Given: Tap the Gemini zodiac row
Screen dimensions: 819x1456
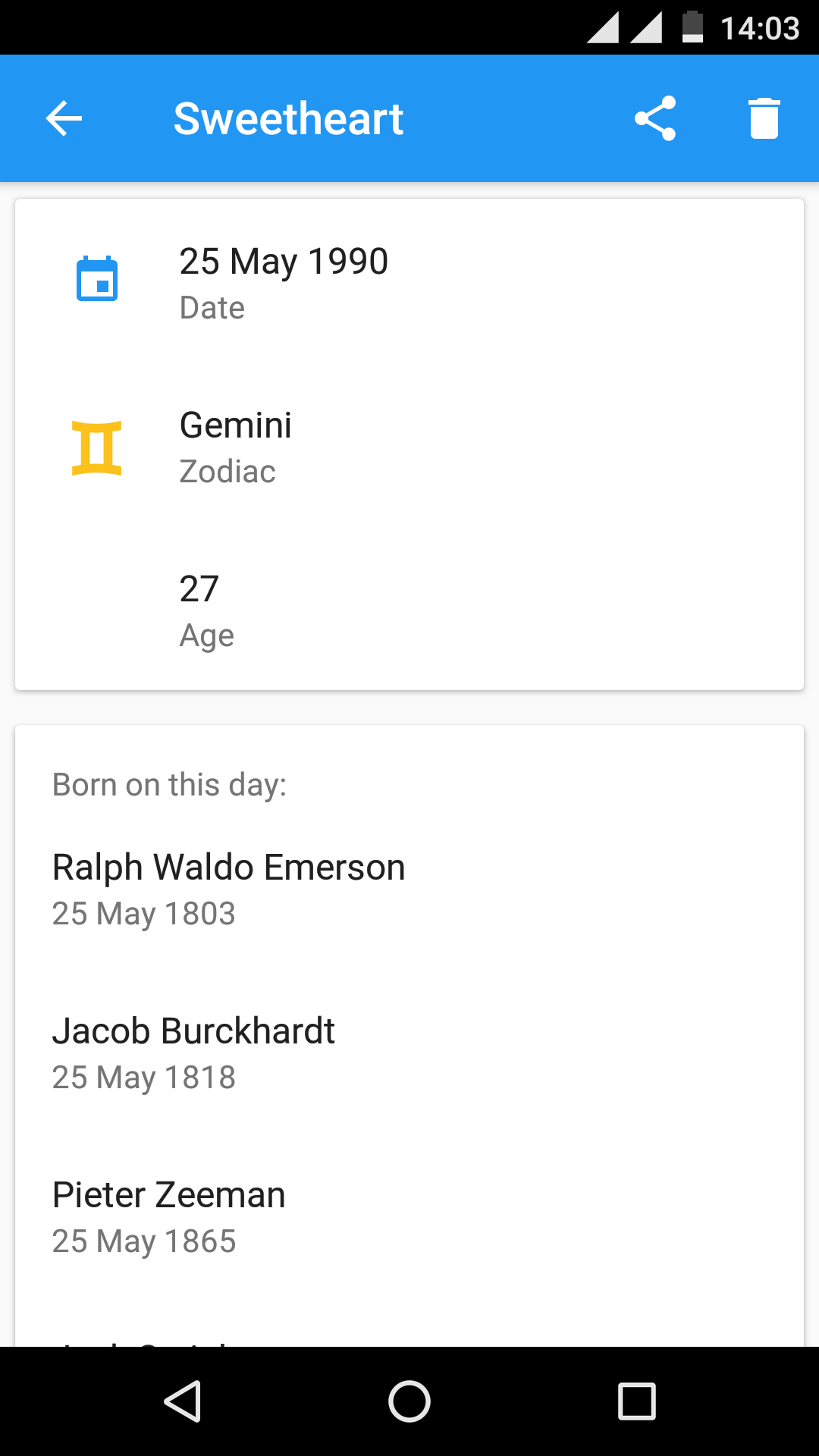Looking at the screenshot, I should (x=409, y=447).
